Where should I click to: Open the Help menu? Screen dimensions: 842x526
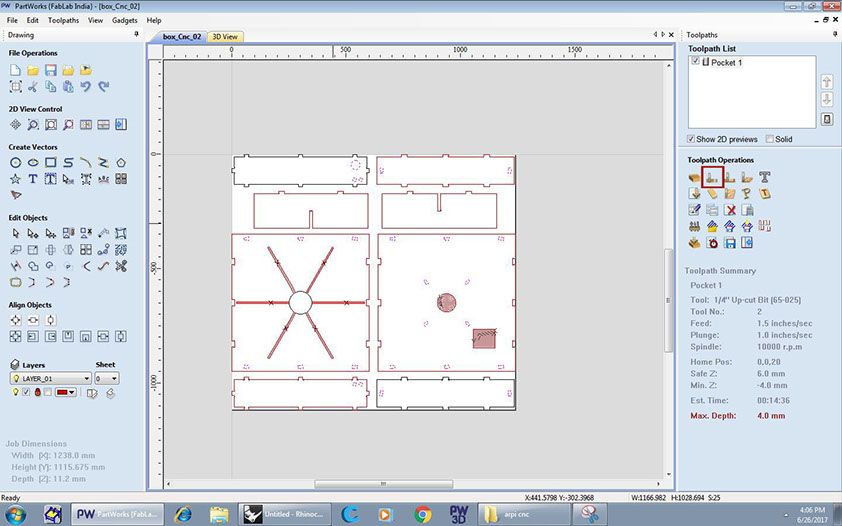[x=154, y=20]
